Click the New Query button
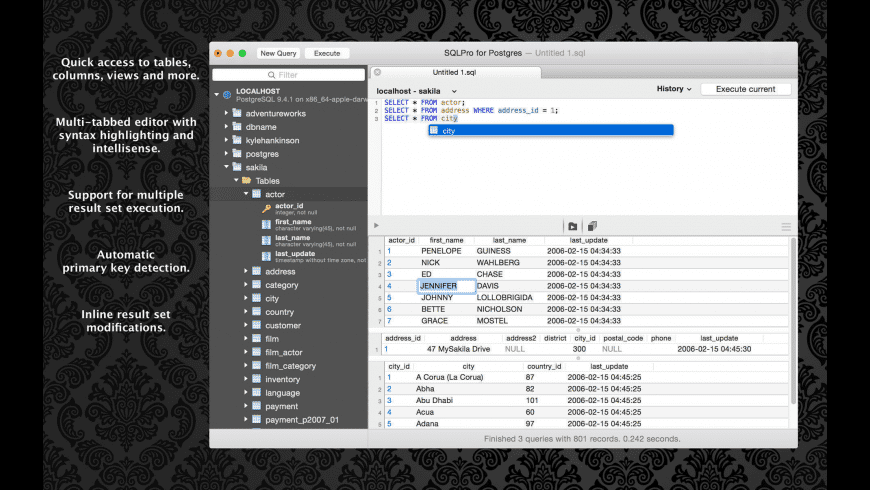Viewport: 870px width, 490px height. 278,53
